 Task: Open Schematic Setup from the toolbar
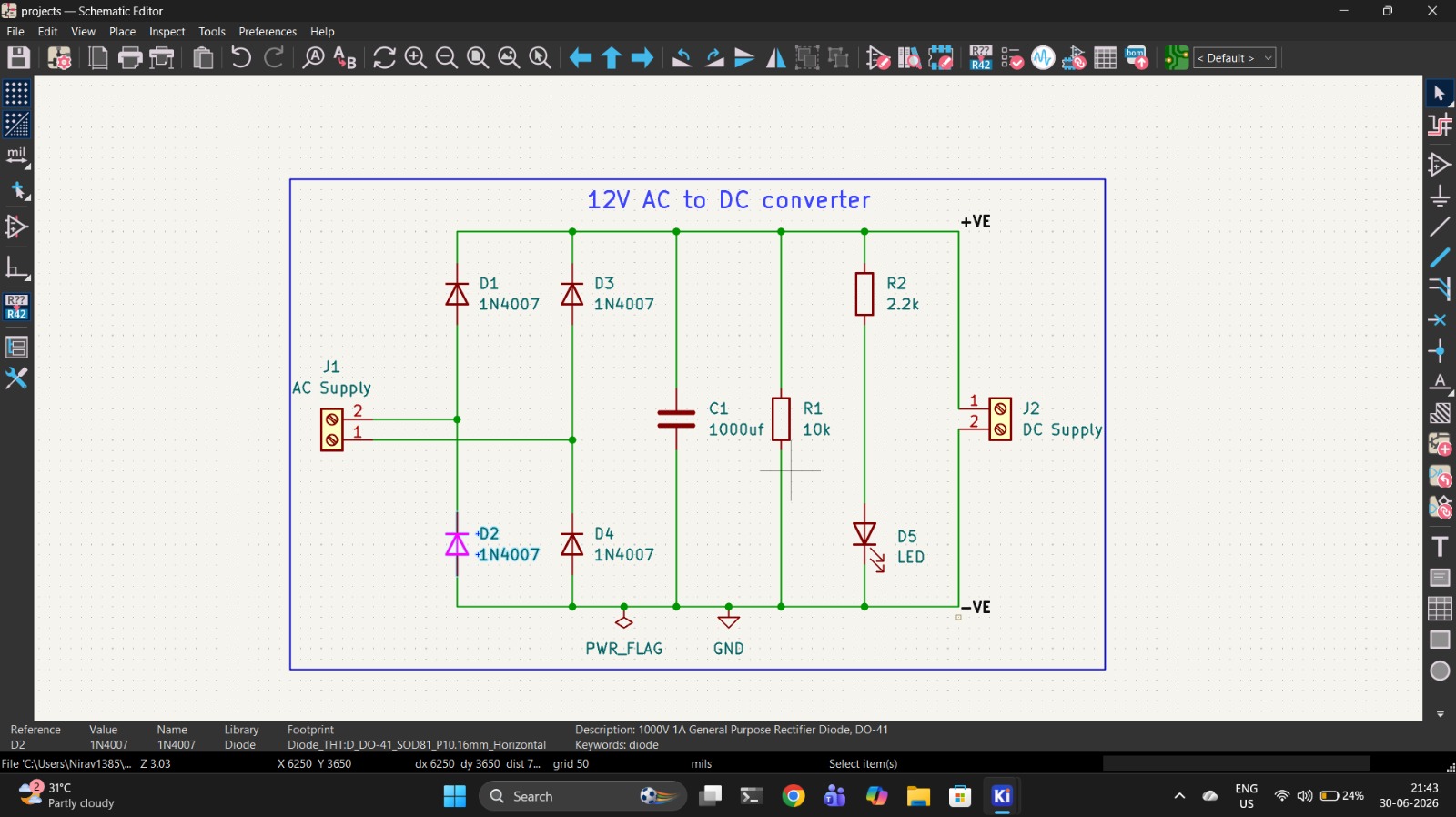pos(59,58)
